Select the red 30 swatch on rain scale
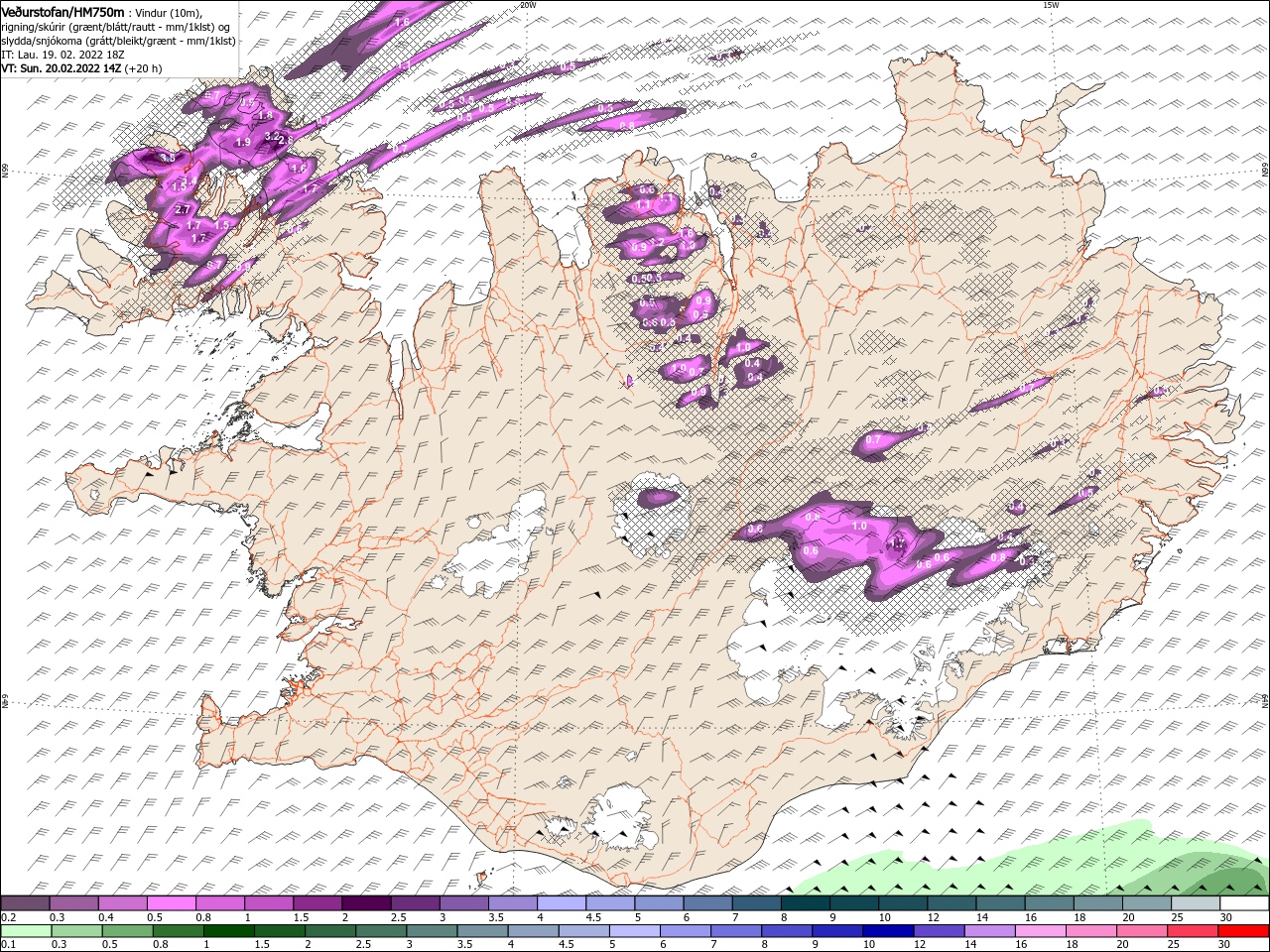The width and height of the screenshot is (1270, 952). point(1244,931)
